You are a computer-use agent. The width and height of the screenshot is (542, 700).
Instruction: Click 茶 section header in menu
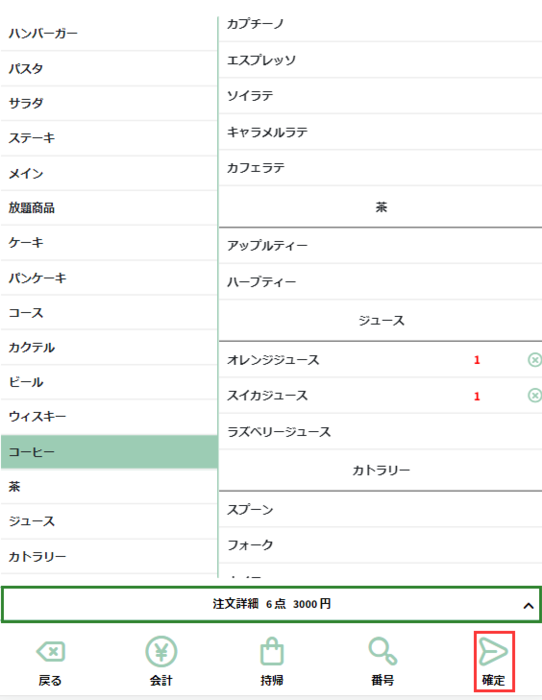tap(381, 207)
